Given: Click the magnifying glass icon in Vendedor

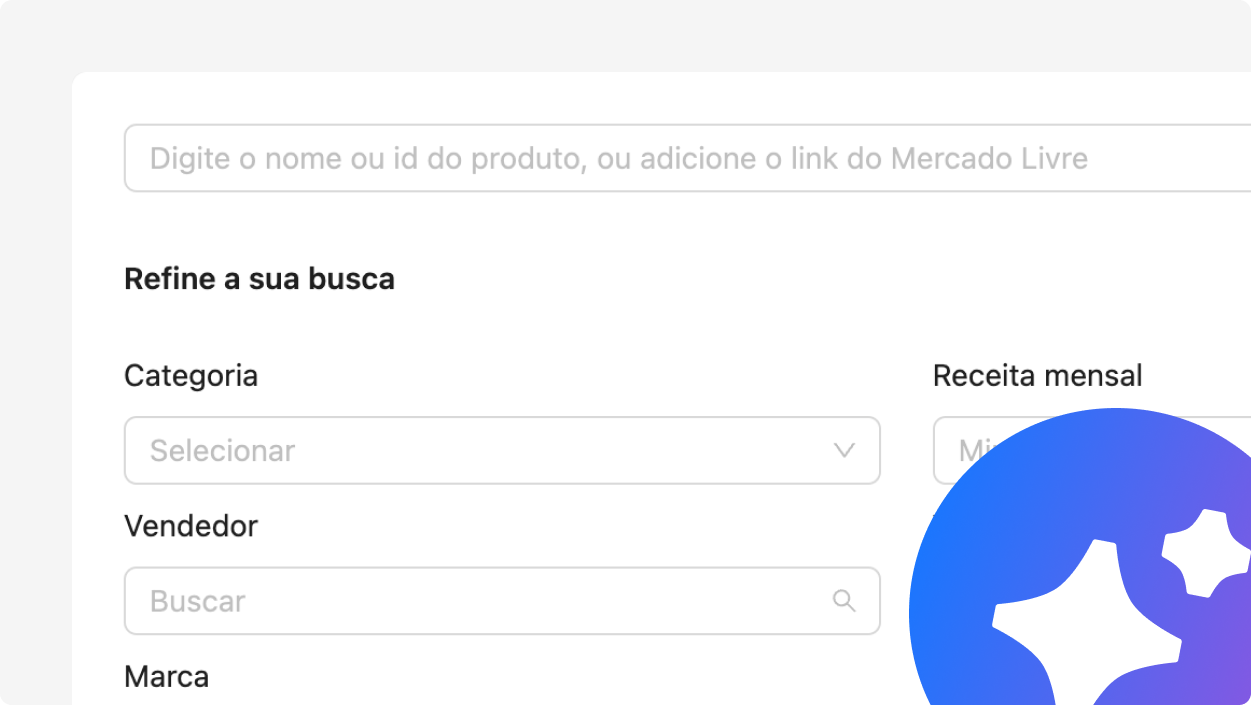Looking at the screenshot, I should (844, 600).
